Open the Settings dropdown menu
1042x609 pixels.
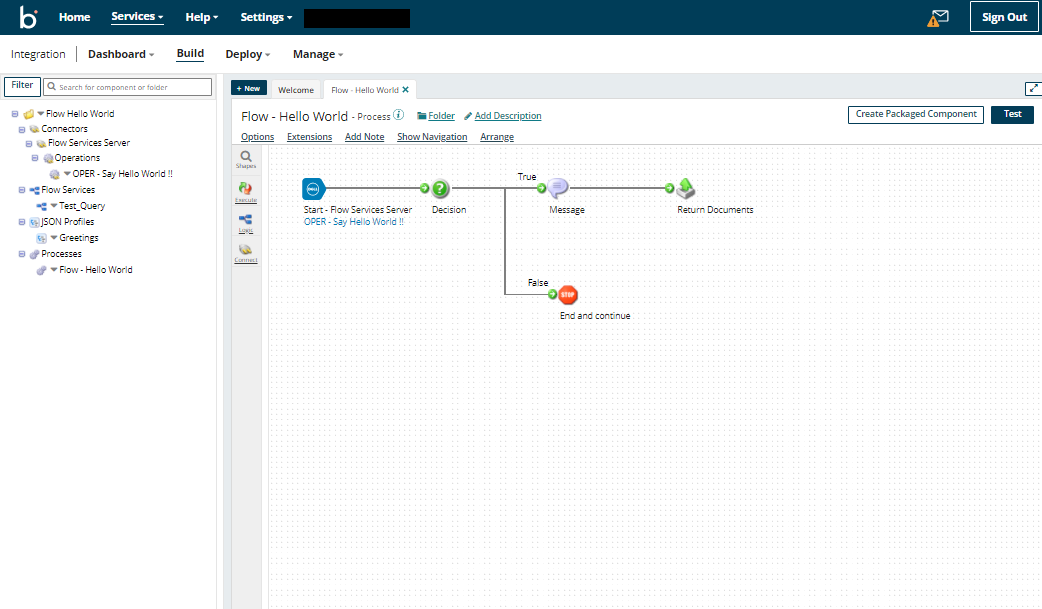click(x=266, y=17)
